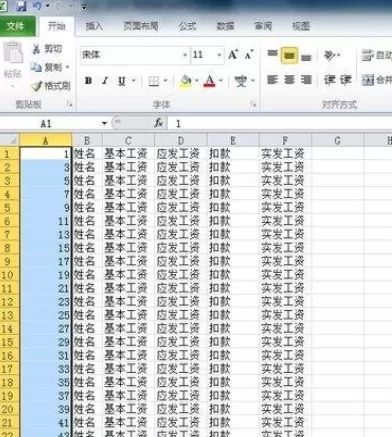The height and width of the screenshot is (437, 392).
Task: Select column C header
Action: (129, 140)
